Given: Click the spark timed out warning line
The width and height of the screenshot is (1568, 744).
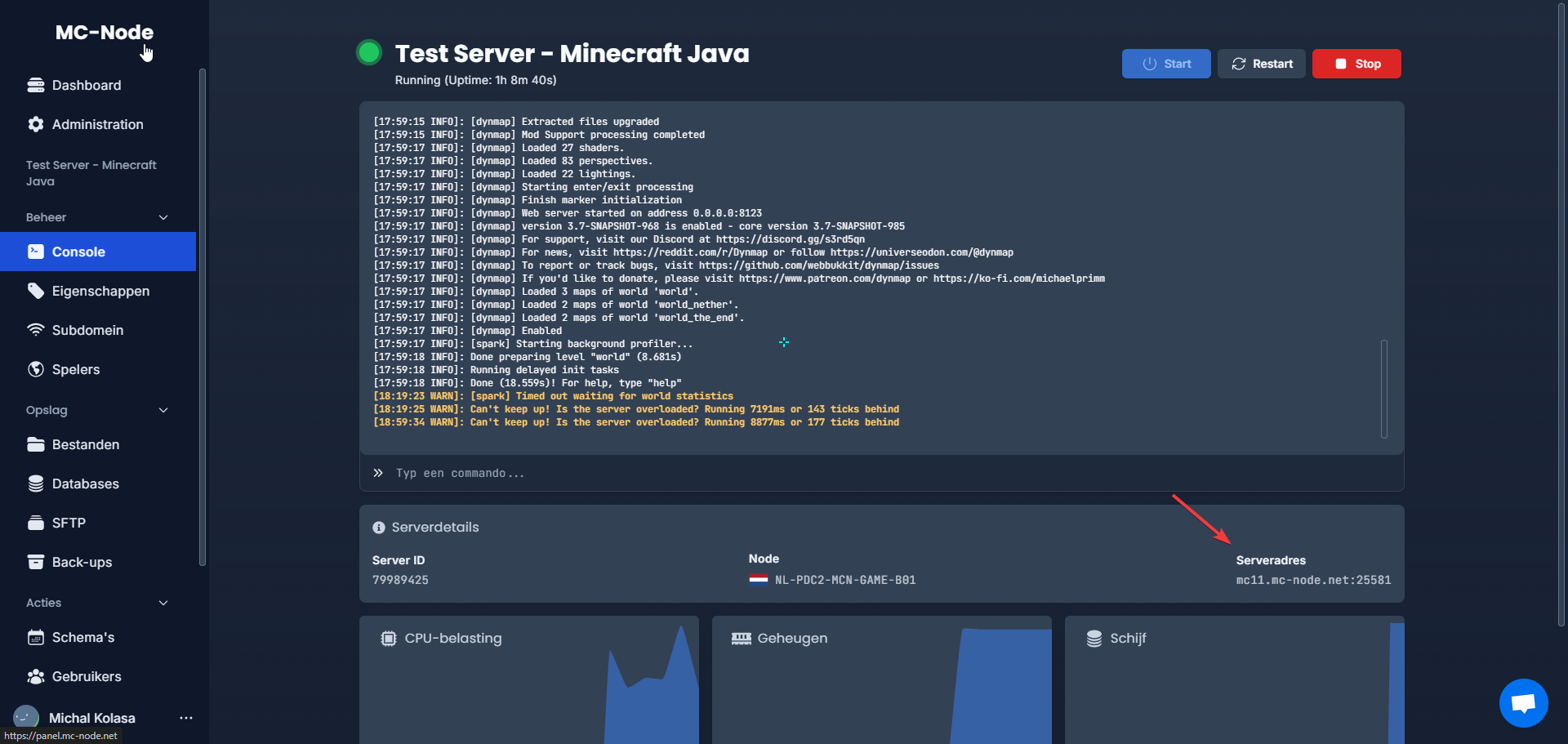Looking at the screenshot, I should point(553,396).
